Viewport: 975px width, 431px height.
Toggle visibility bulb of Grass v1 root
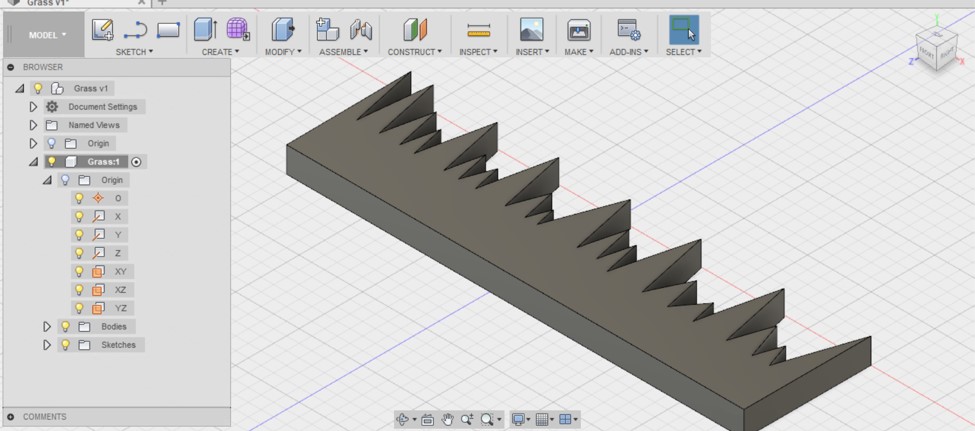tap(38, 88)
